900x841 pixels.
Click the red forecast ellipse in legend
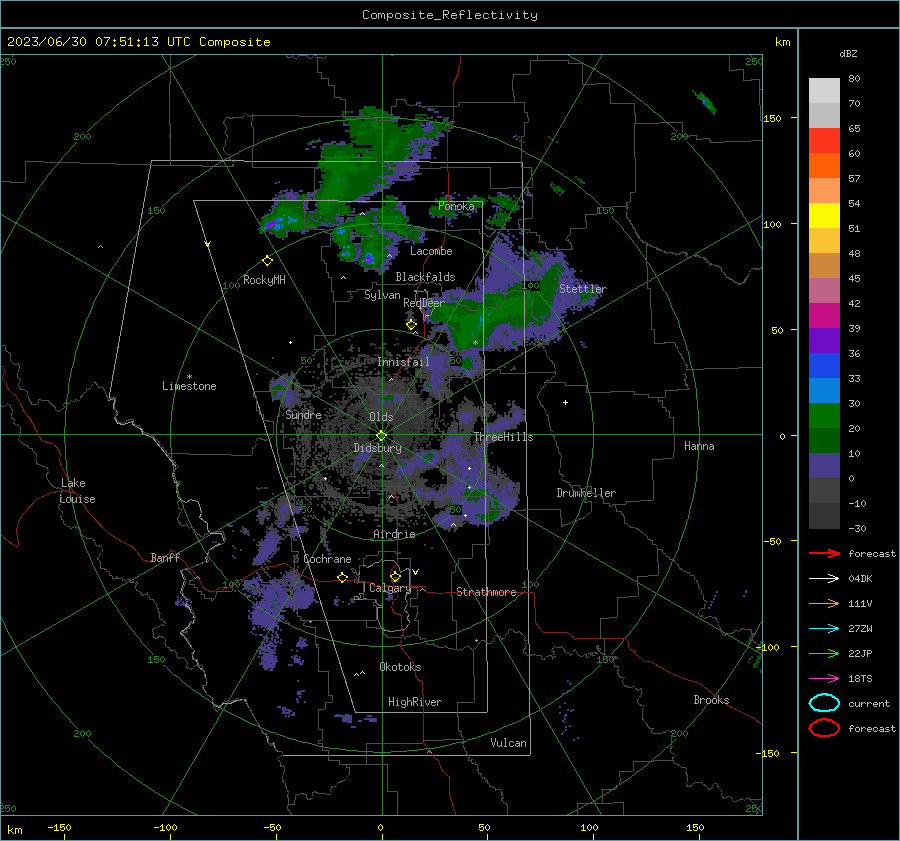point(824,728)
